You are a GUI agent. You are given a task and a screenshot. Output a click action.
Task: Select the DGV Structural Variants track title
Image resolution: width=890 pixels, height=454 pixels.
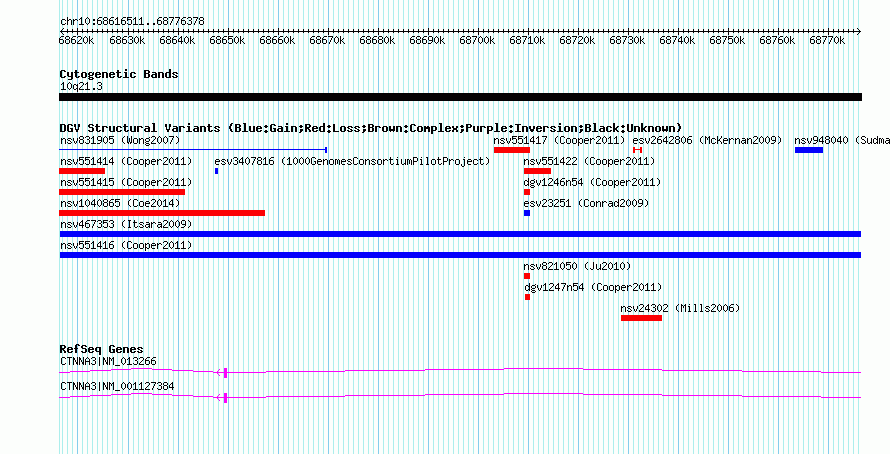[x=371, y=128]
